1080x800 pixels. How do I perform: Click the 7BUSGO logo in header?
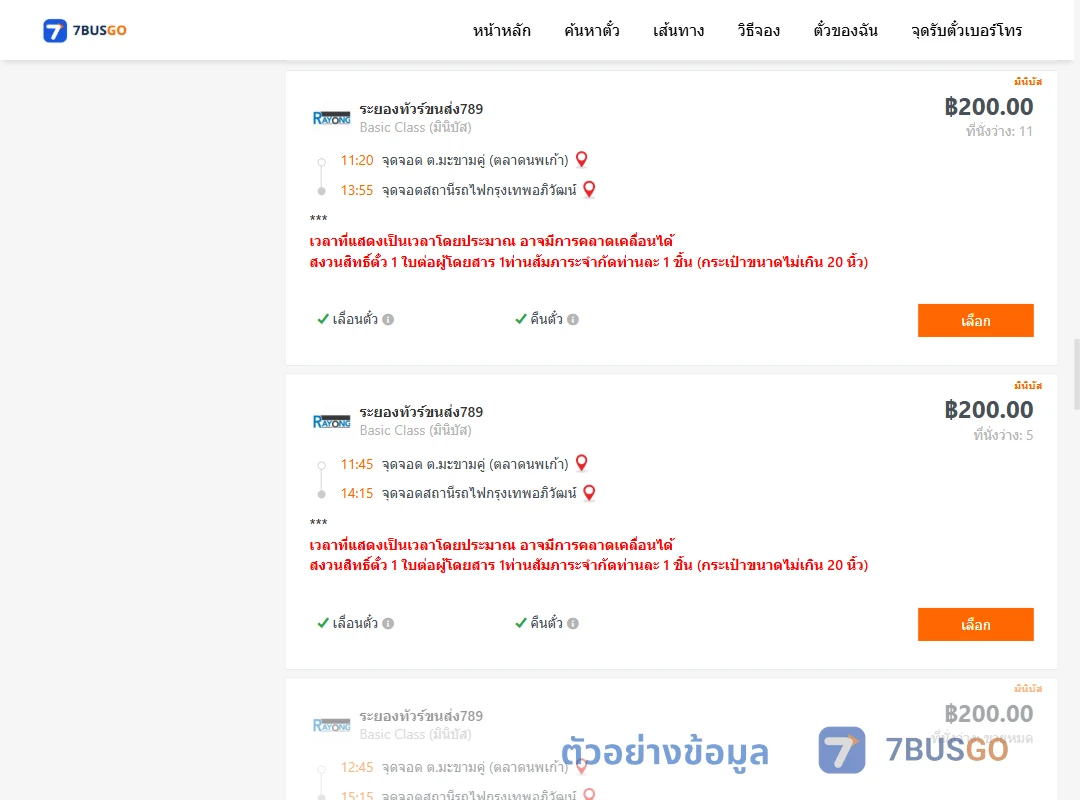pyautogui.click(x=85, y=30)
